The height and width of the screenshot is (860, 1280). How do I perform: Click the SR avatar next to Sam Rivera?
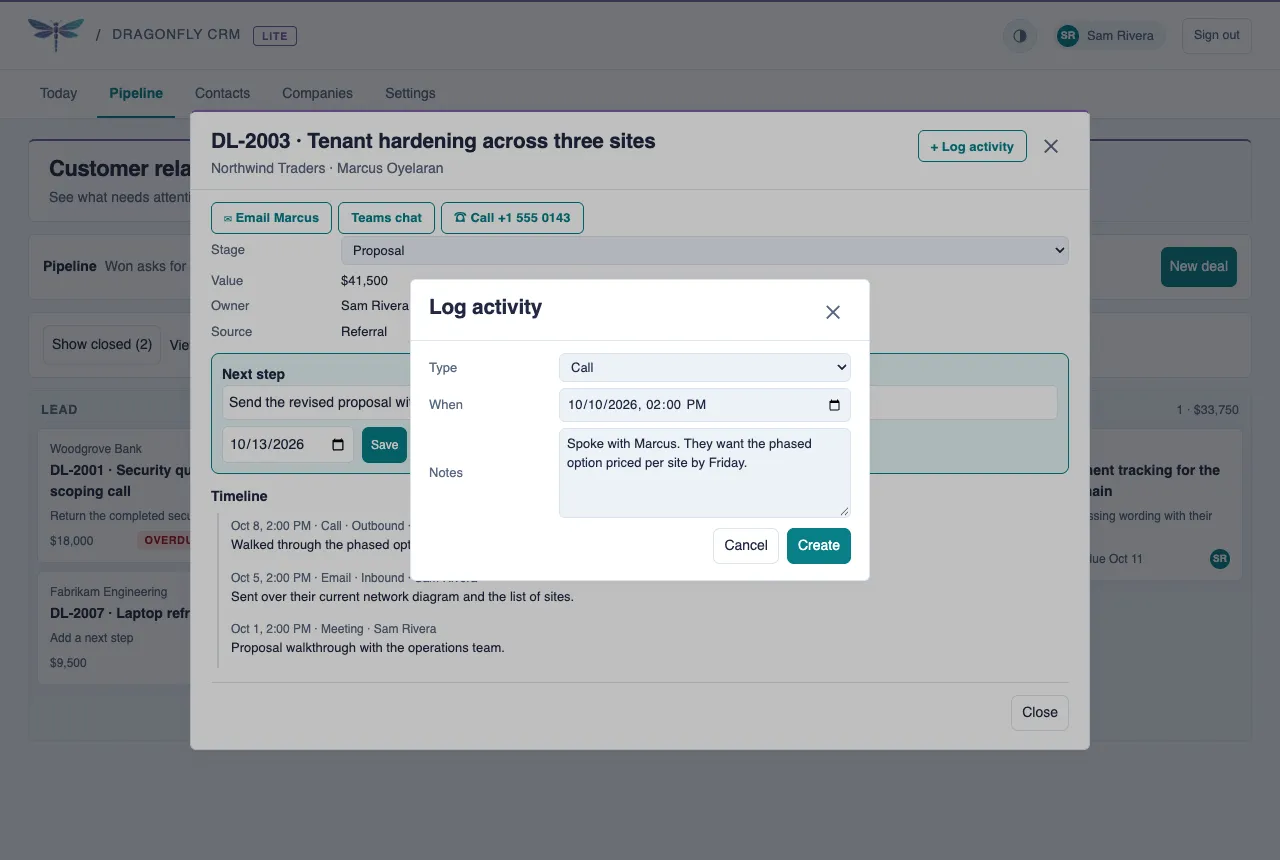[1068, 36]
